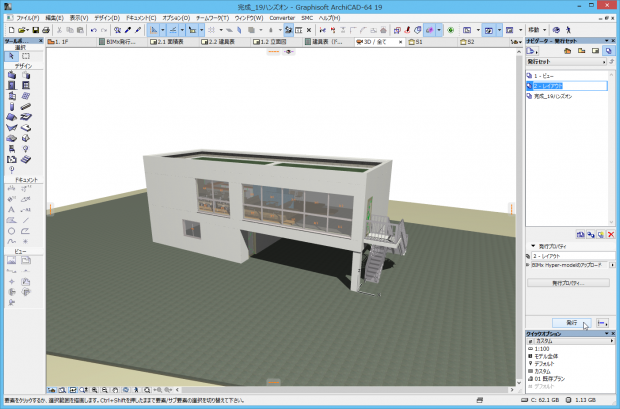Open the 発行セット dropdown in Navigator
The image size is (620, 409).
click(567, 62)
